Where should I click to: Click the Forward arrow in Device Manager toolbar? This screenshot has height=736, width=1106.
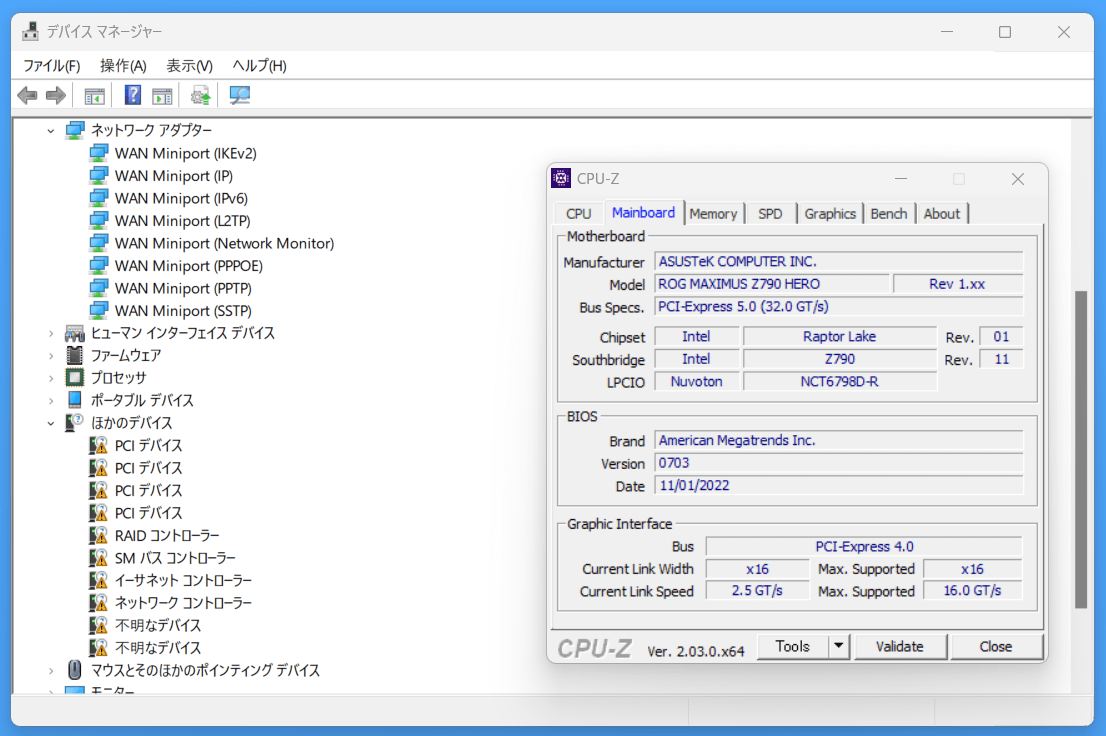(56, 95)
